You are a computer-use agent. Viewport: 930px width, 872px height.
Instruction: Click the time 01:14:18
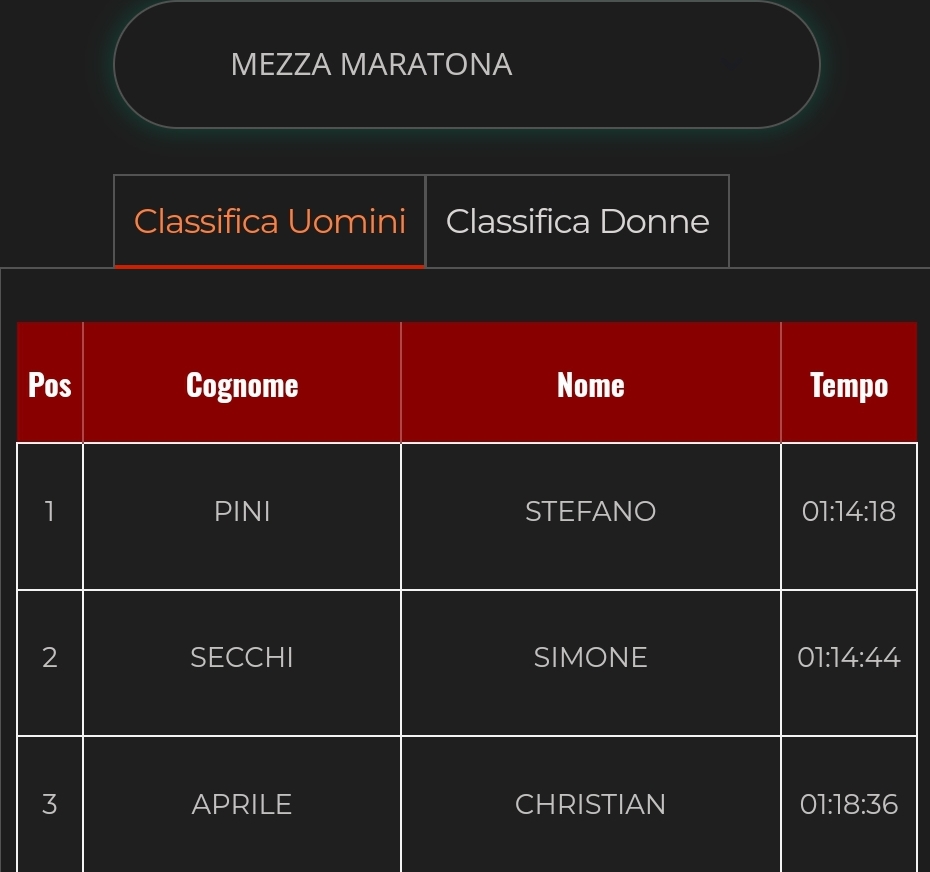(x=848, y=512)
